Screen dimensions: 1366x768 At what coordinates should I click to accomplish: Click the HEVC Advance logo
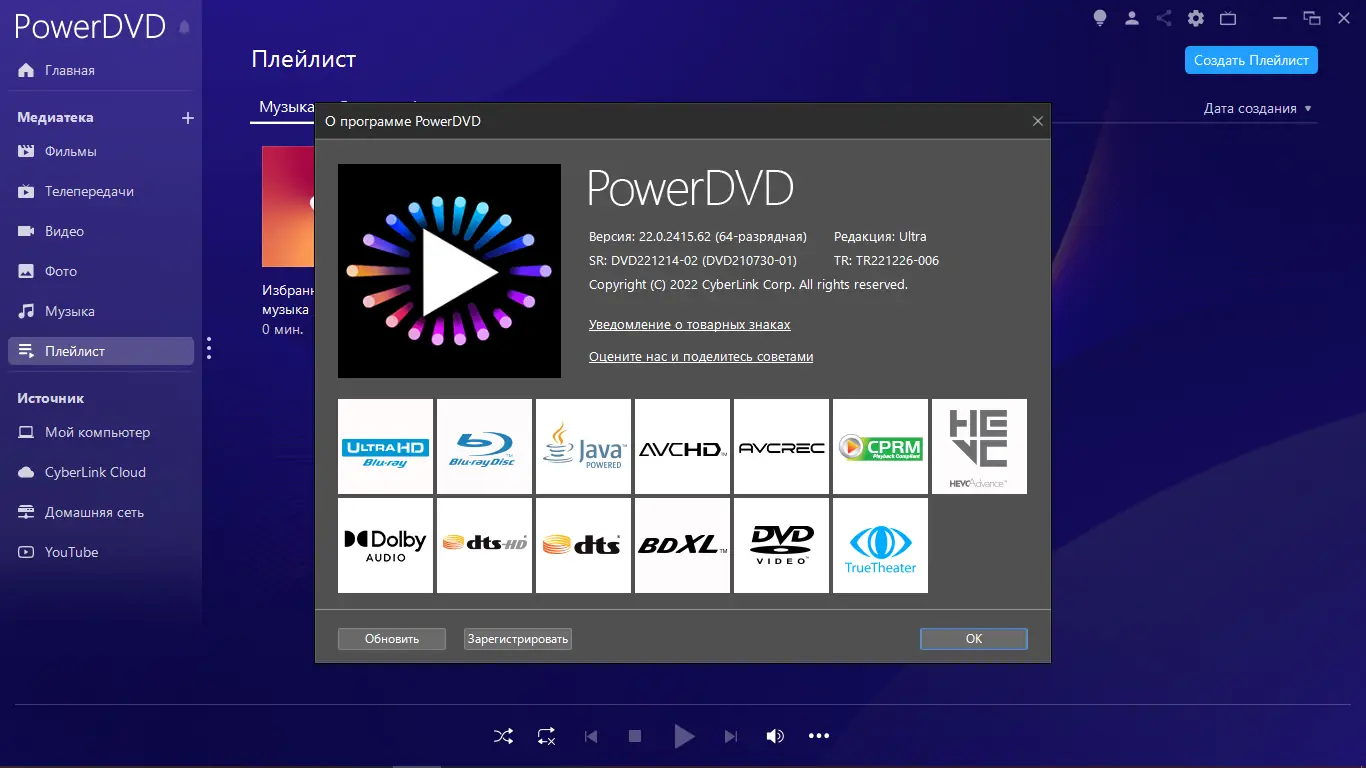tap(979, 446)
